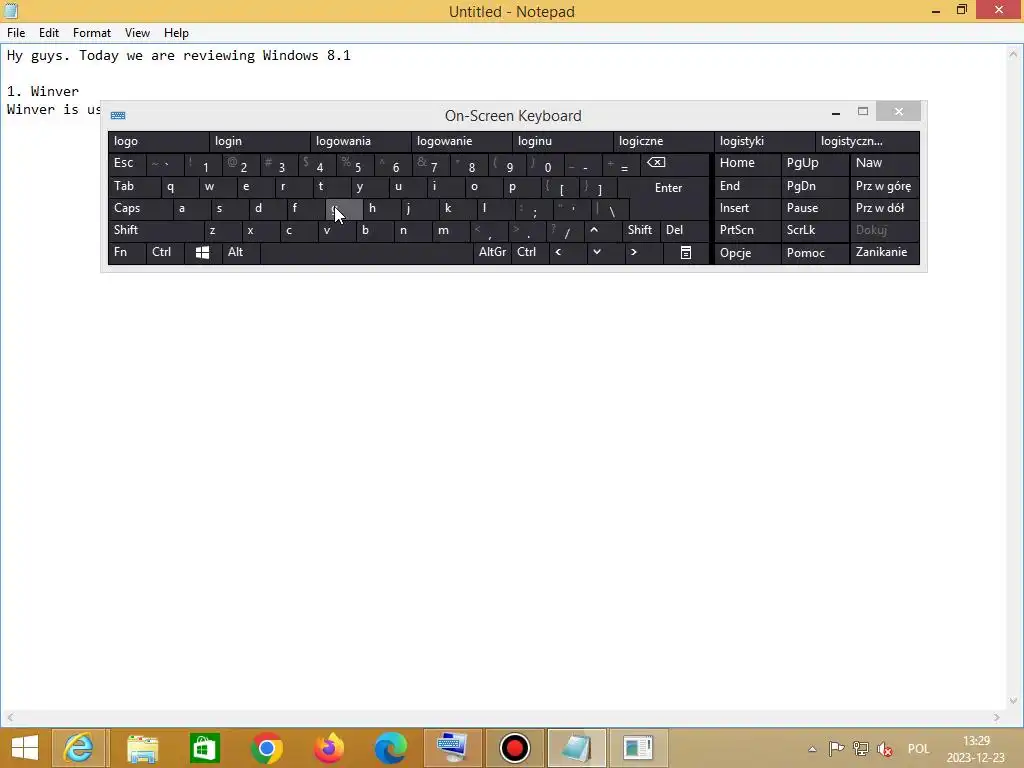Tap the Naw key on keyboard
The width and height of the screenshot is (1024, 768).
pyautogui.click(x=884, y=163)
